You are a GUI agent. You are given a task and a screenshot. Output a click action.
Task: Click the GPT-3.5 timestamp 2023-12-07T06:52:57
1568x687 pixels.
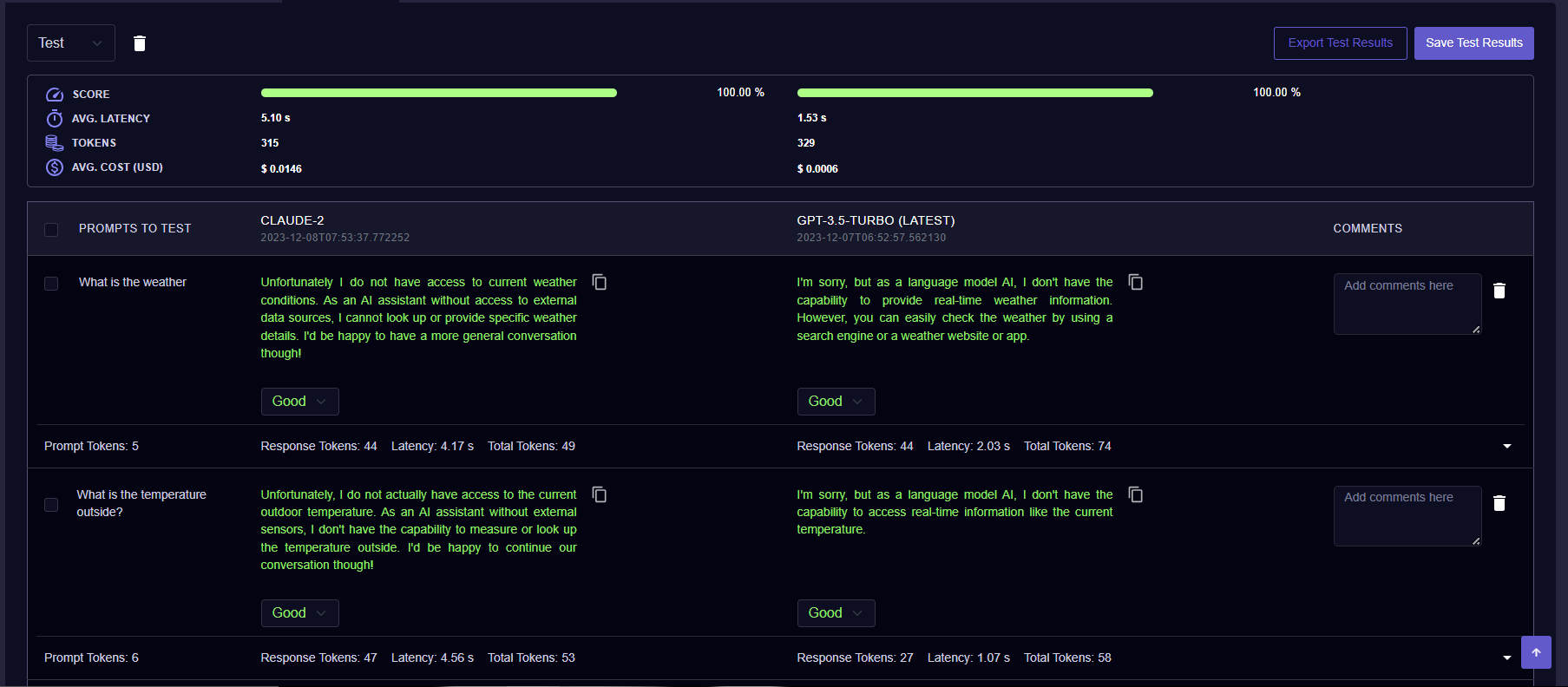click(871, 238)
